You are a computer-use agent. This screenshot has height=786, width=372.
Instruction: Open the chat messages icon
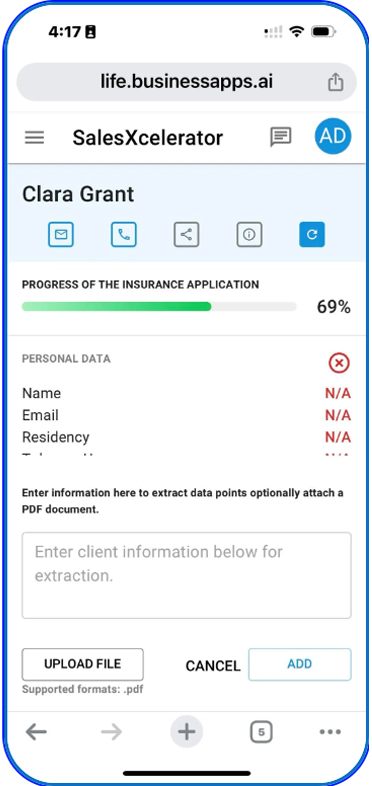pyautogui.click(x=280, y=137)
